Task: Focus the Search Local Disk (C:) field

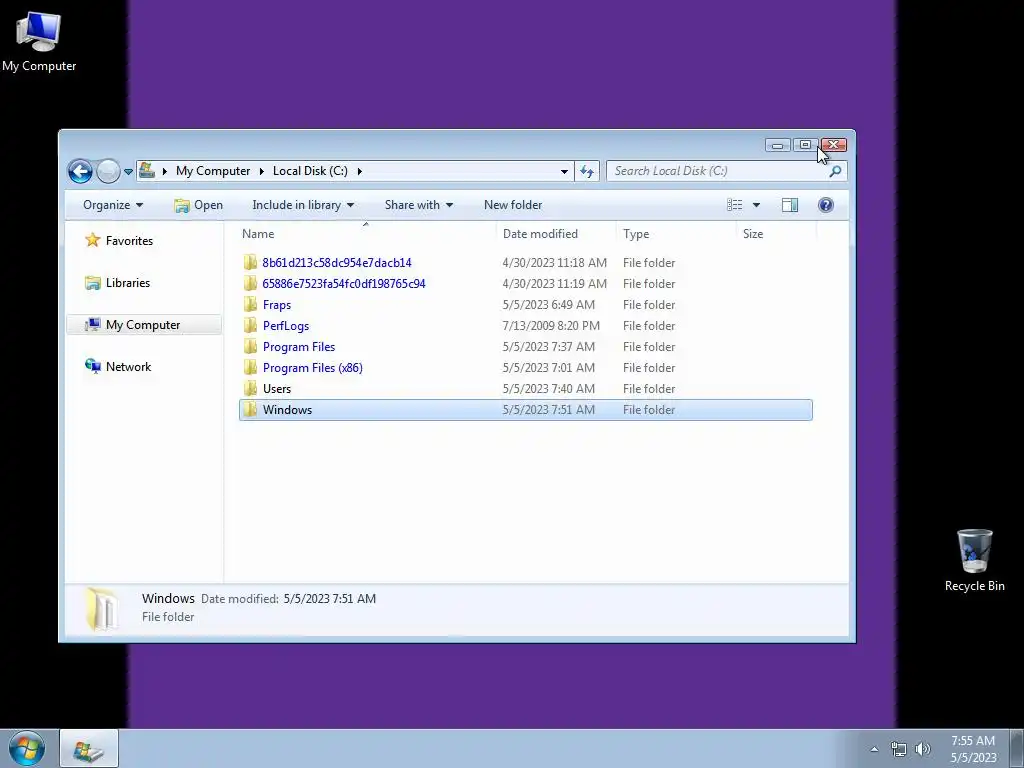Action: [x=727, y=171]
